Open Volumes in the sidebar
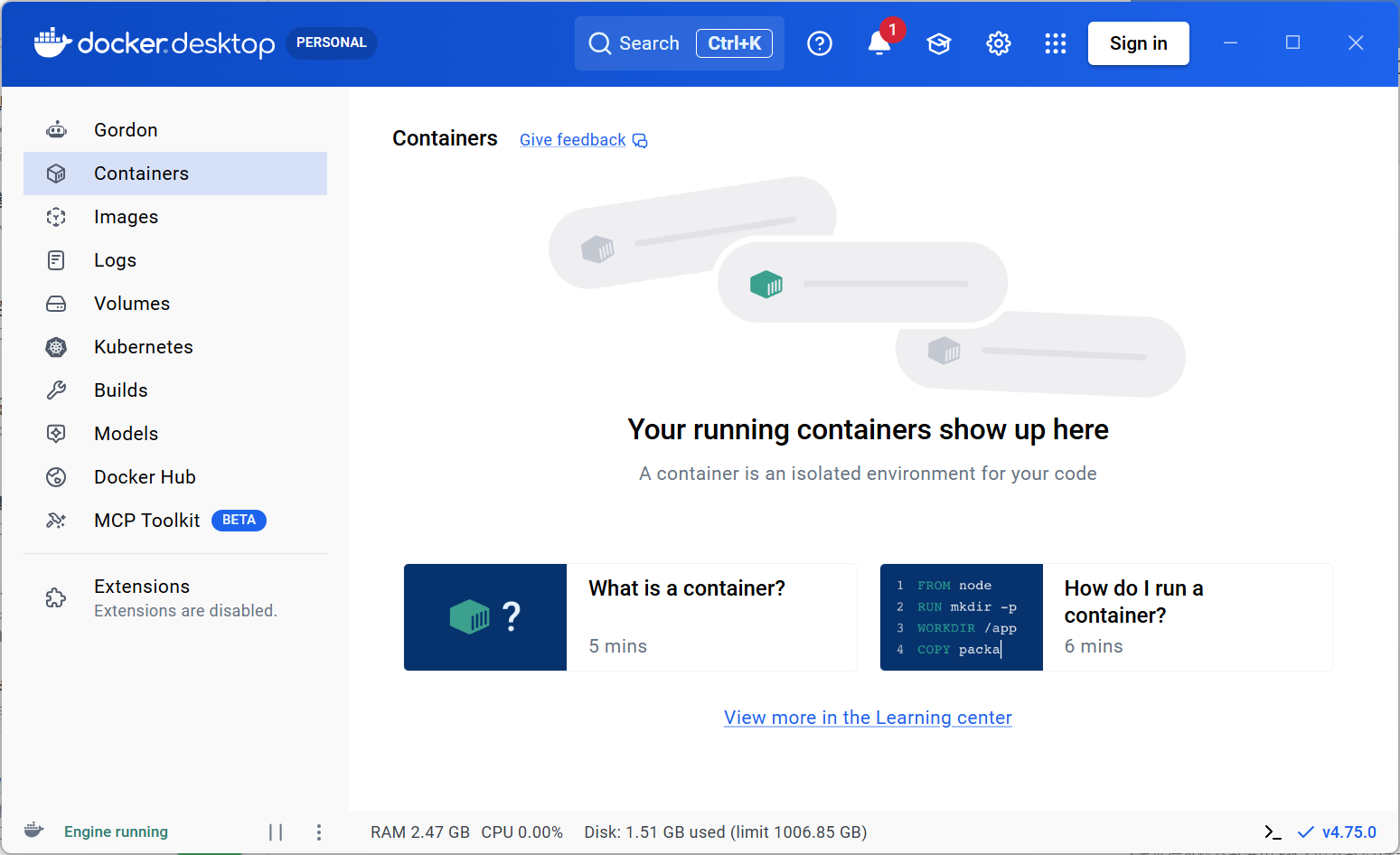Screen dimensions: 1400x855 click(x=175, y=304)
